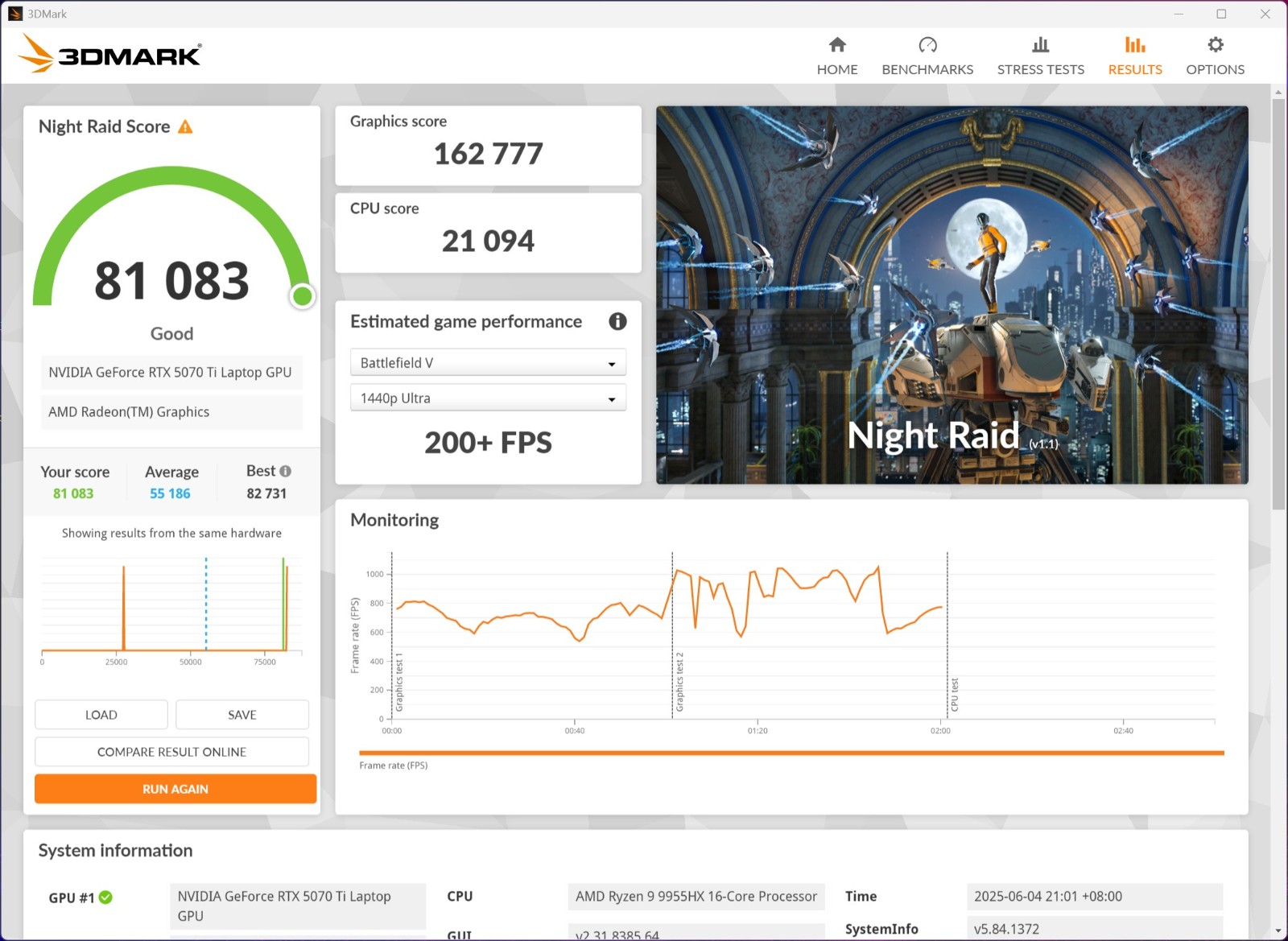Click the CPU score value 21 094
The width and height of the screenshot is (1288, 941).
click(488, 241)
